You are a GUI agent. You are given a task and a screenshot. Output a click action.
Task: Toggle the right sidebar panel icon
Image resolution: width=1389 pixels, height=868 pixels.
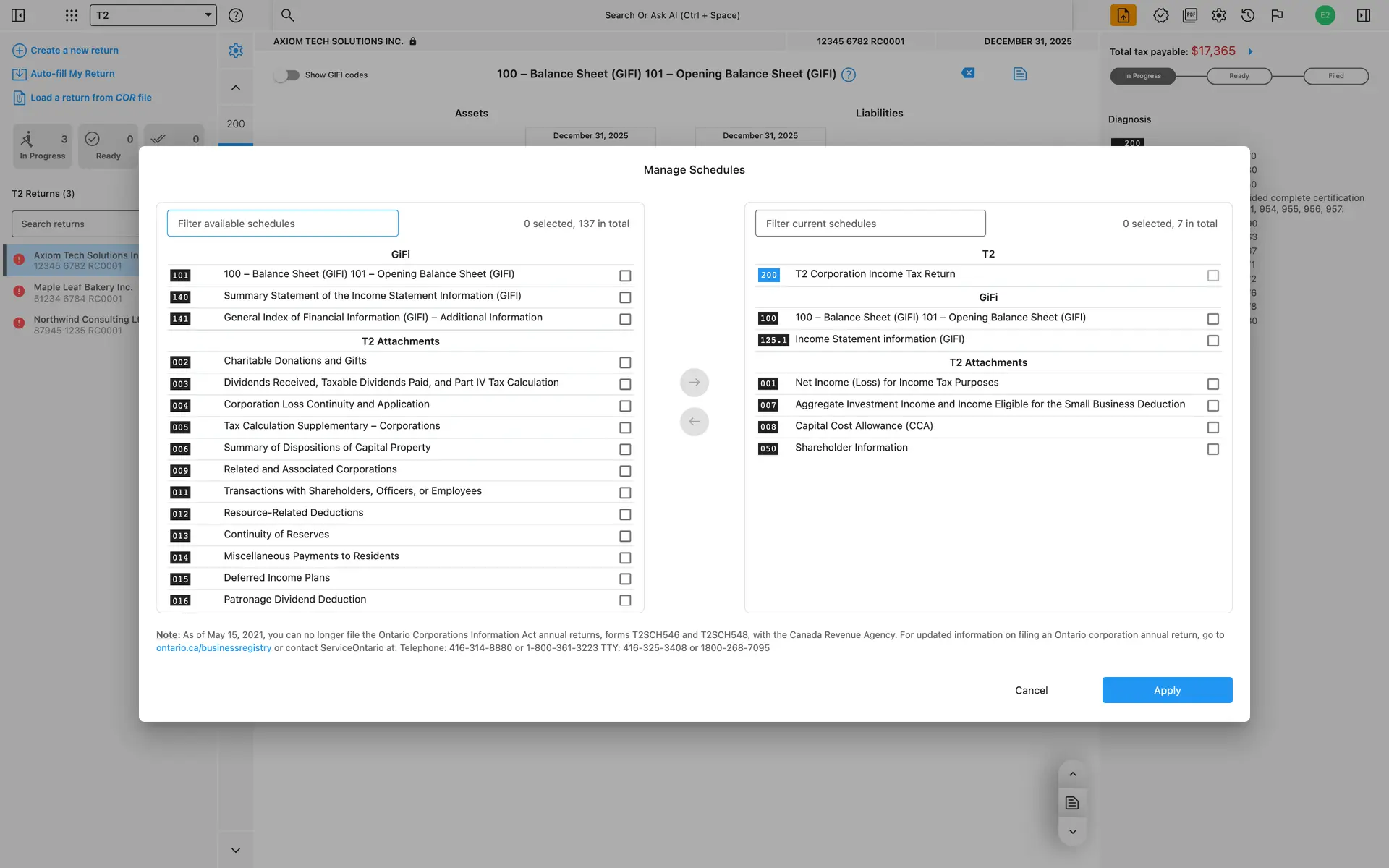click(x=1364, y=15)
